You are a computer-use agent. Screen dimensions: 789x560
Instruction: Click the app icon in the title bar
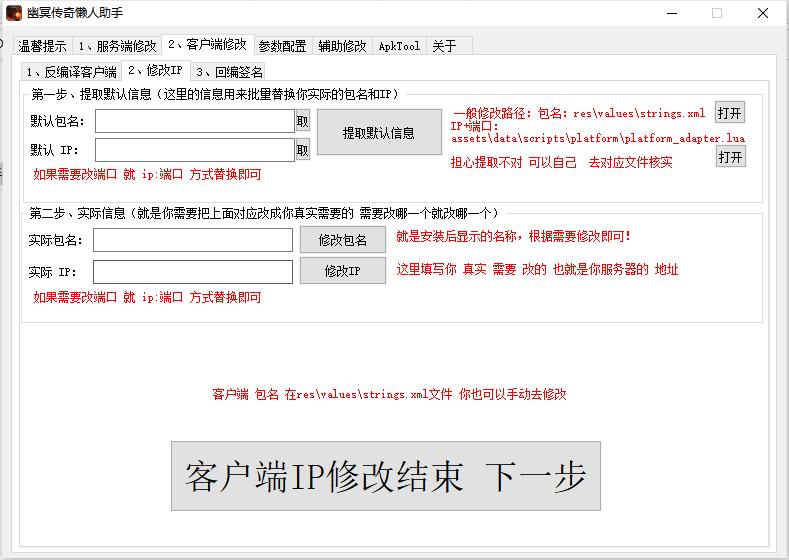click(x=14, y=13)
